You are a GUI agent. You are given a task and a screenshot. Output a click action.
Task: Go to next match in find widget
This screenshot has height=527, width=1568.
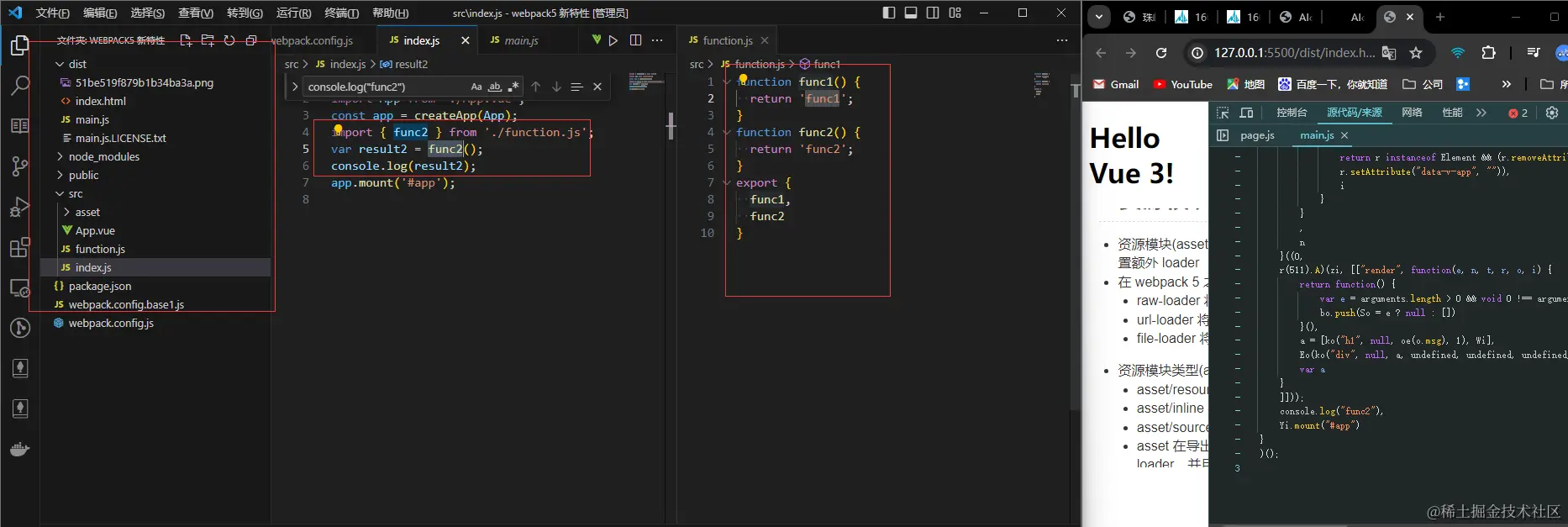point(555,87)
